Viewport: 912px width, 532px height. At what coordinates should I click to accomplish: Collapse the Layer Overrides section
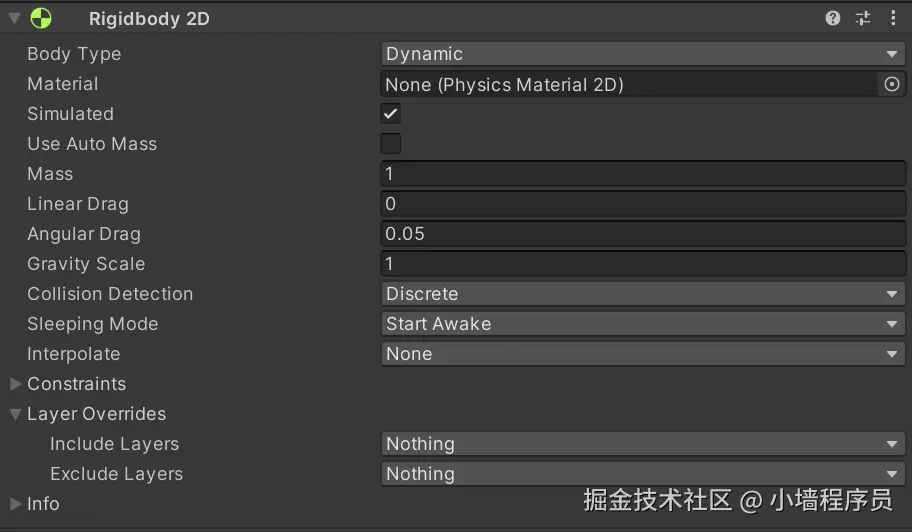pyautogui.click(x=15, y=414)
